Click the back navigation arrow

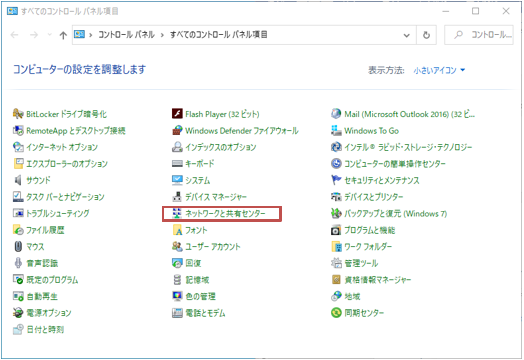point(14,35)
